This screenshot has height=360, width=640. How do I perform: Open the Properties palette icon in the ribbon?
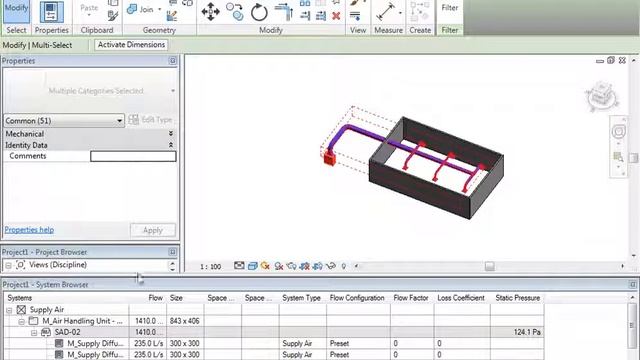point(51,12)
